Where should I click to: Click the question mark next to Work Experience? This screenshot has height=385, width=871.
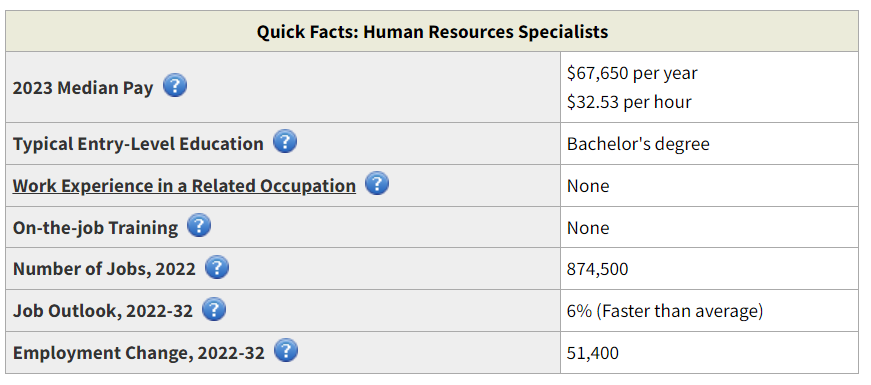point(377,184)
